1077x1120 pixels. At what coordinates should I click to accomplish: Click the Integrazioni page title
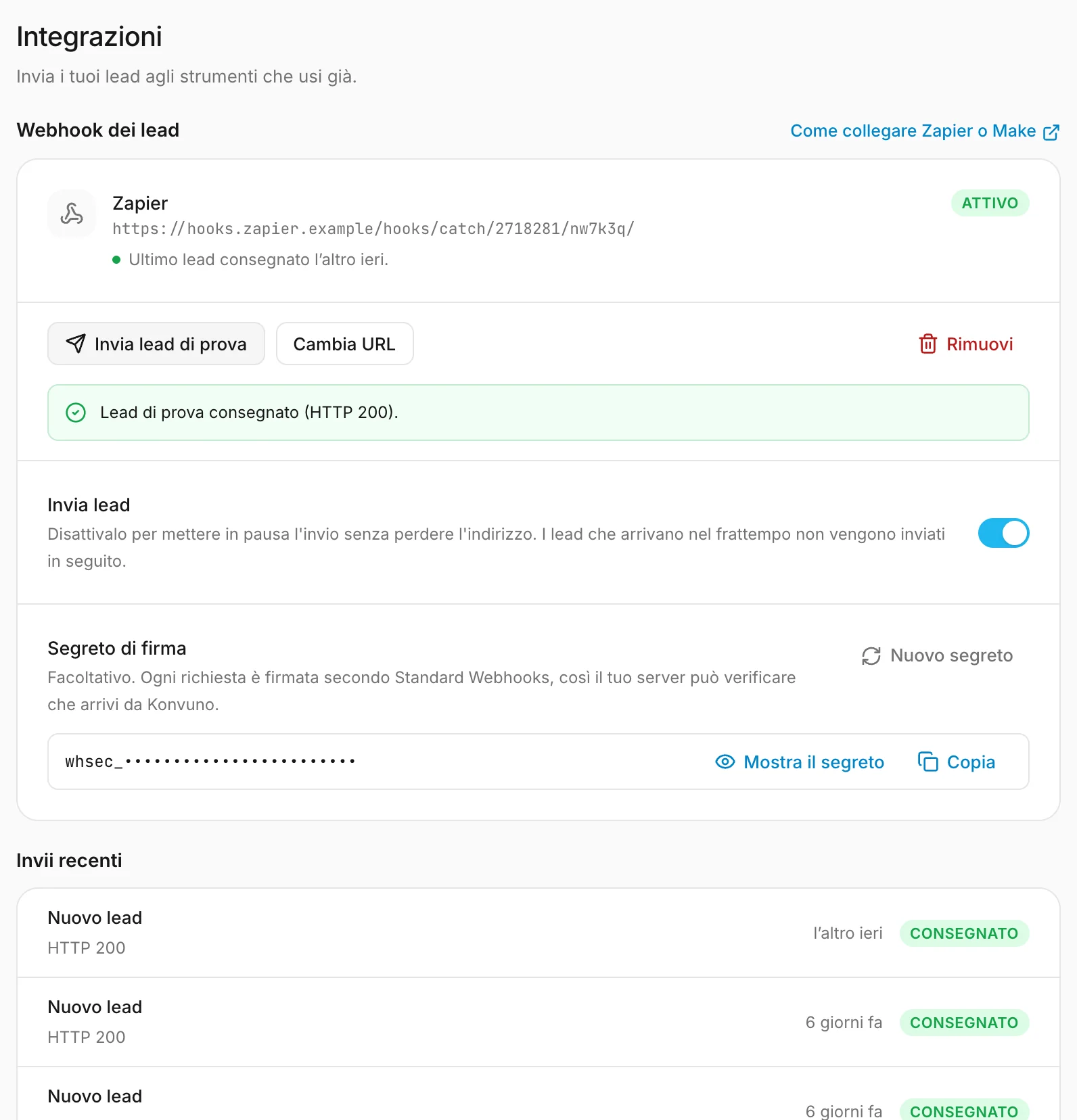(x=89, y=37)
